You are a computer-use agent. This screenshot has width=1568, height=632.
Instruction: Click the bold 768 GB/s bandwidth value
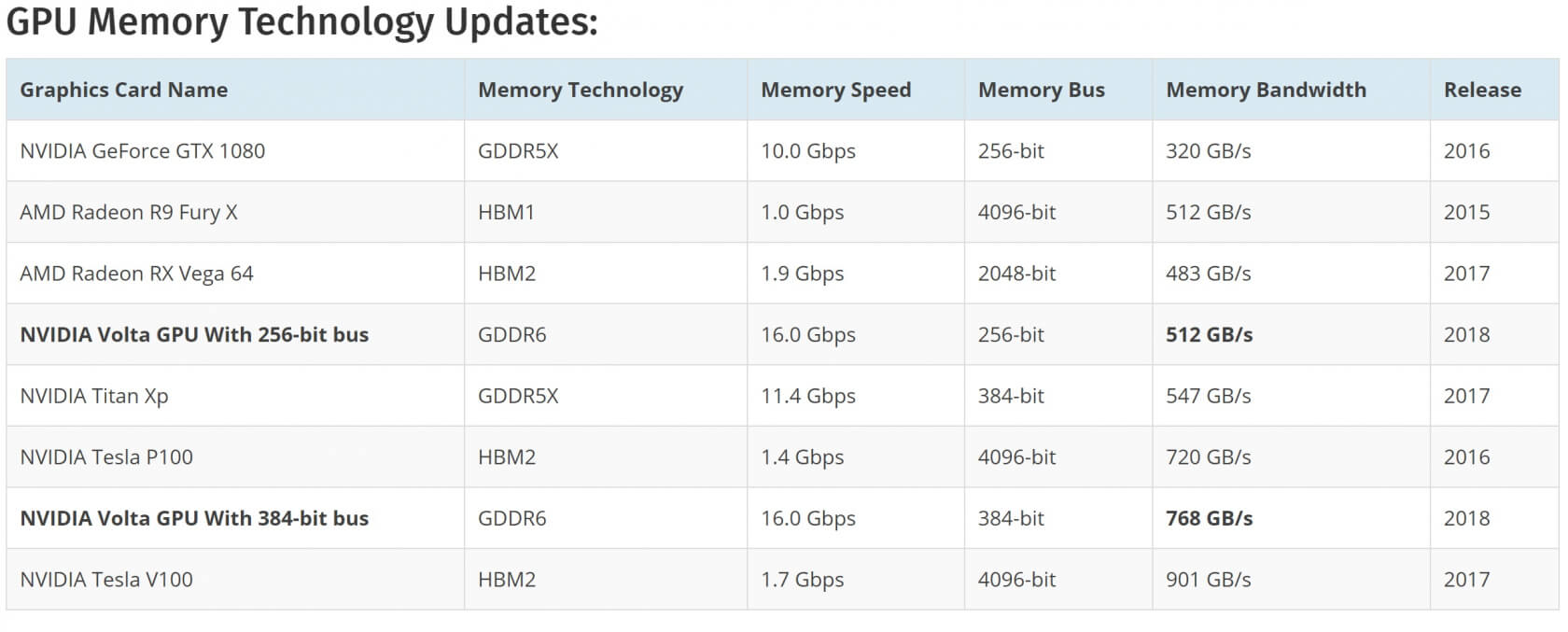[x=1210, y=518]
